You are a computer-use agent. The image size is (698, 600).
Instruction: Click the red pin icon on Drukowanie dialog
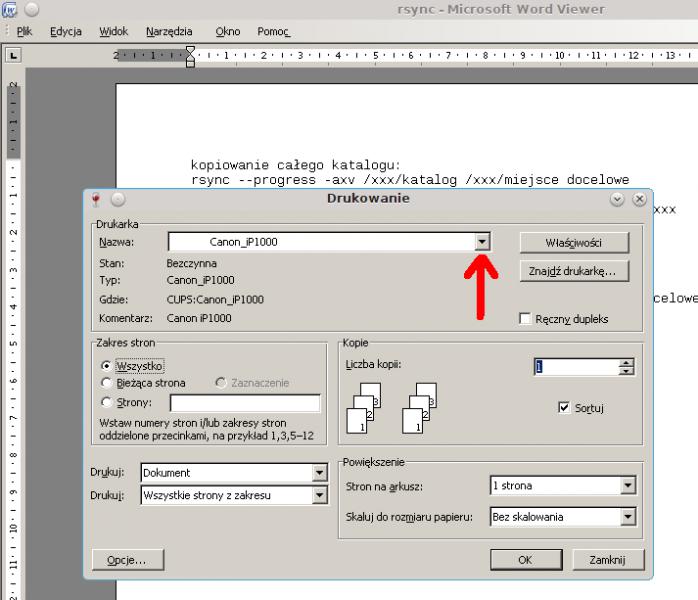click(96, 199)
